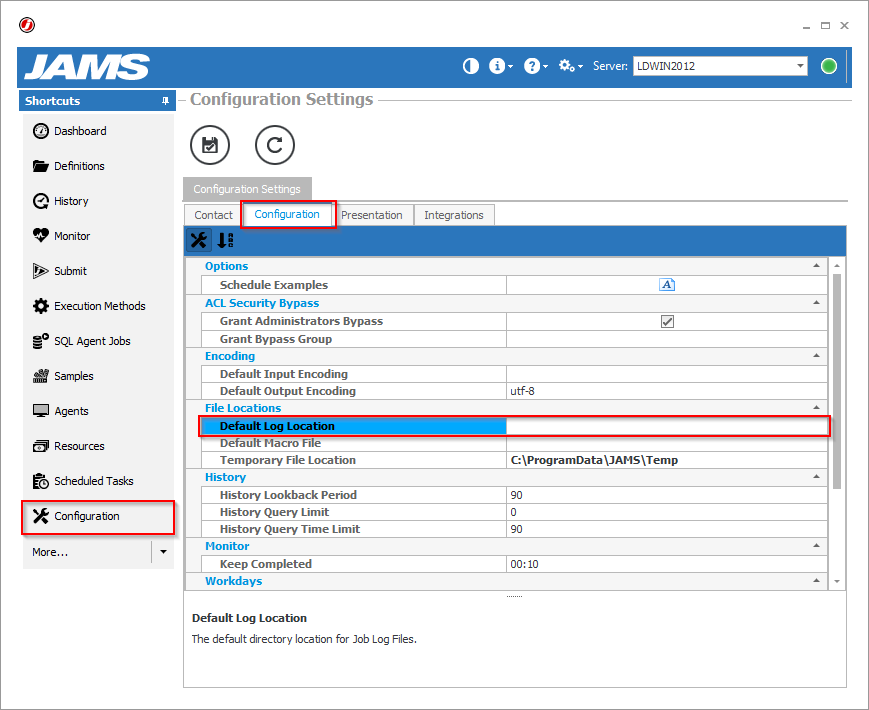Edit the Default Log Location value
The height and width of the screenshot is (710, 869).
tap(667, 426)
